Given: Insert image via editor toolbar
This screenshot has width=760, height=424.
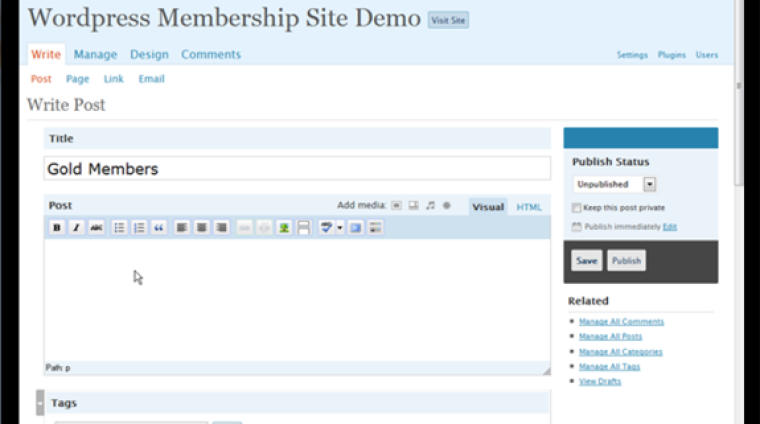Looking at the screenshot, I should pos(284,227).
